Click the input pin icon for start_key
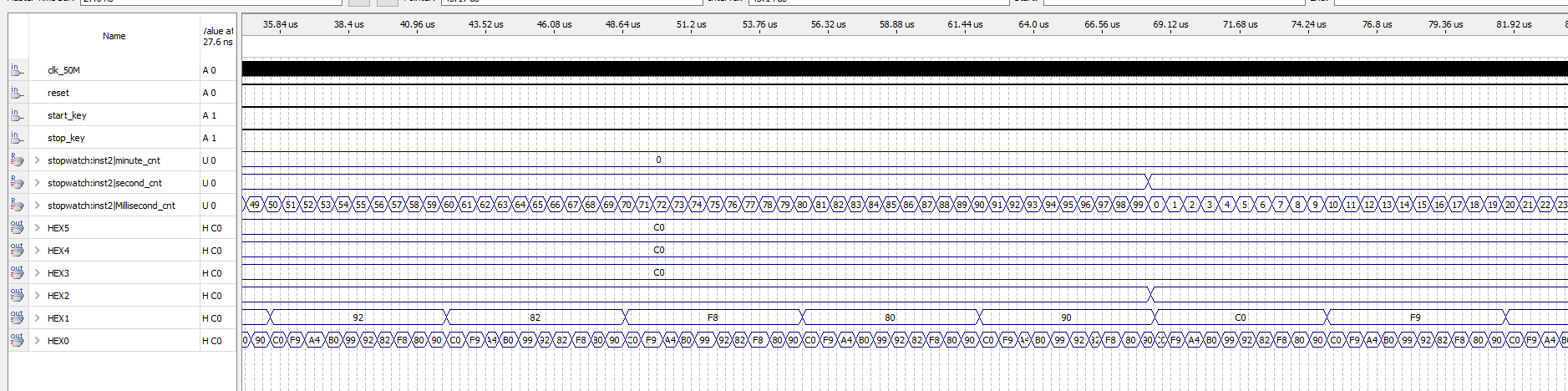 pos(17,114)
